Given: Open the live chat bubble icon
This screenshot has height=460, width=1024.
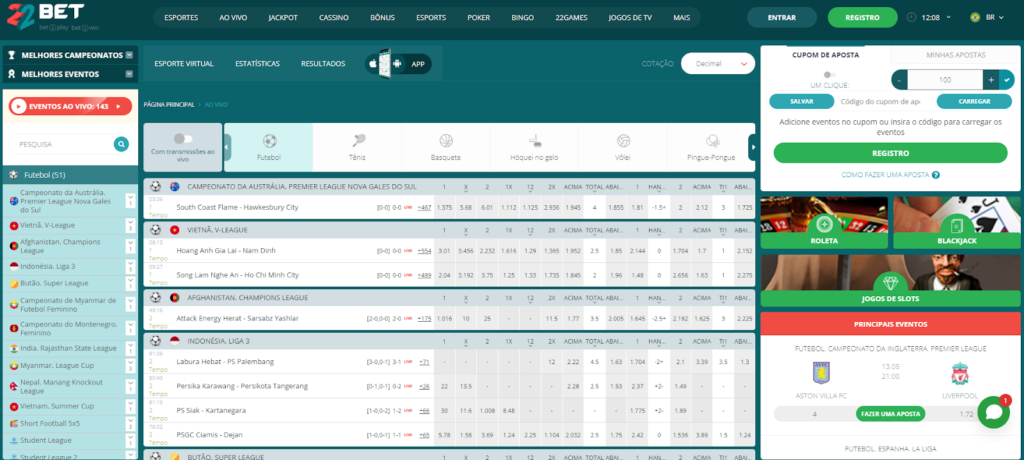Looking at the screenshot, I should pos(992,411).
